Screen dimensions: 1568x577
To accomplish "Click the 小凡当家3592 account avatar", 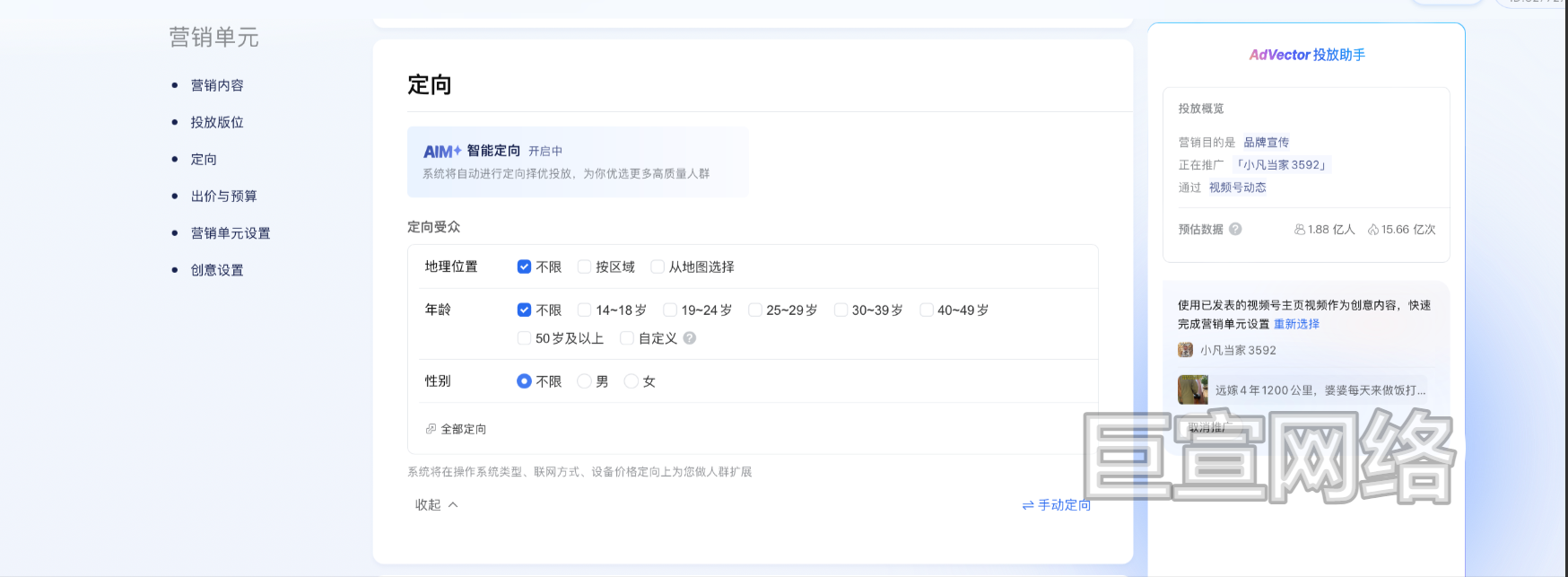I will (1185, 350).
